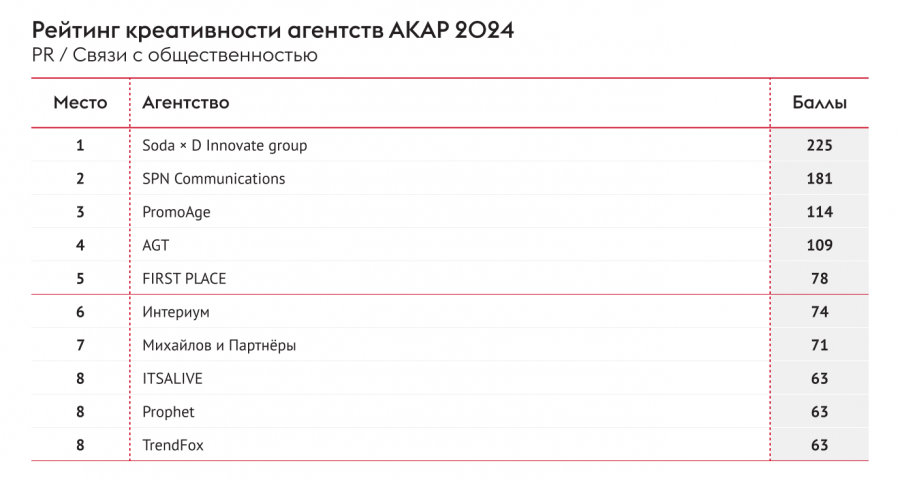
Task: Click the Интериум agency name
Action: pos(176,312)
